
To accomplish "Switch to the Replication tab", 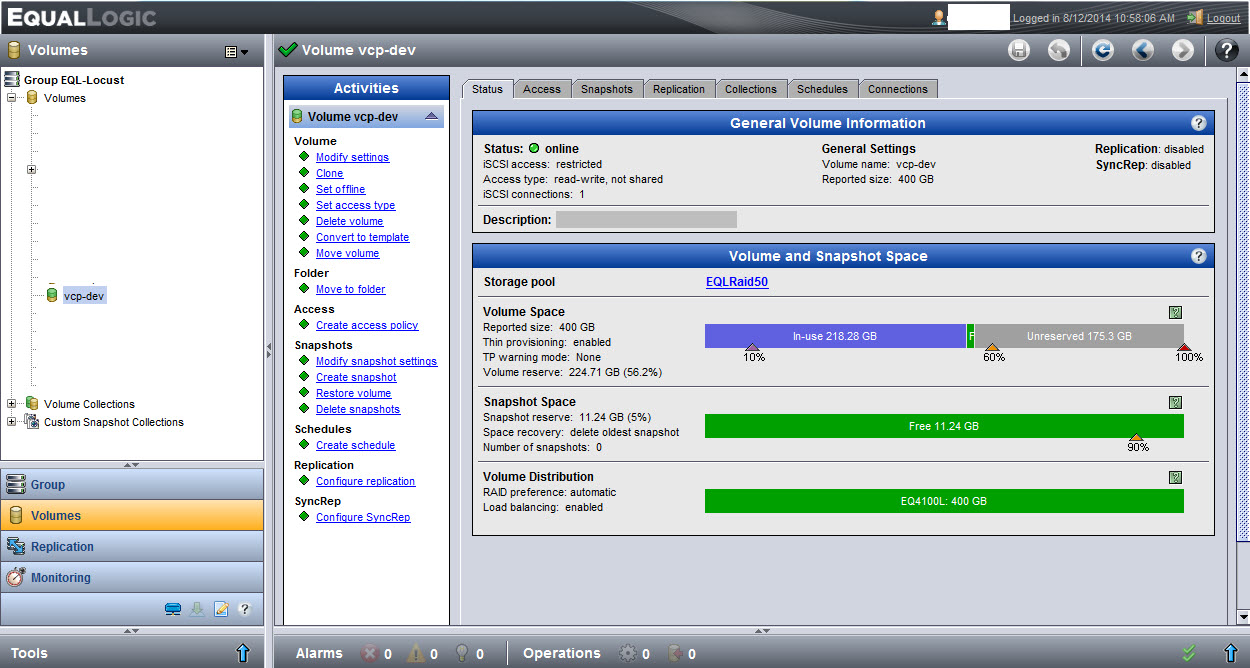I will coord(679,89).
